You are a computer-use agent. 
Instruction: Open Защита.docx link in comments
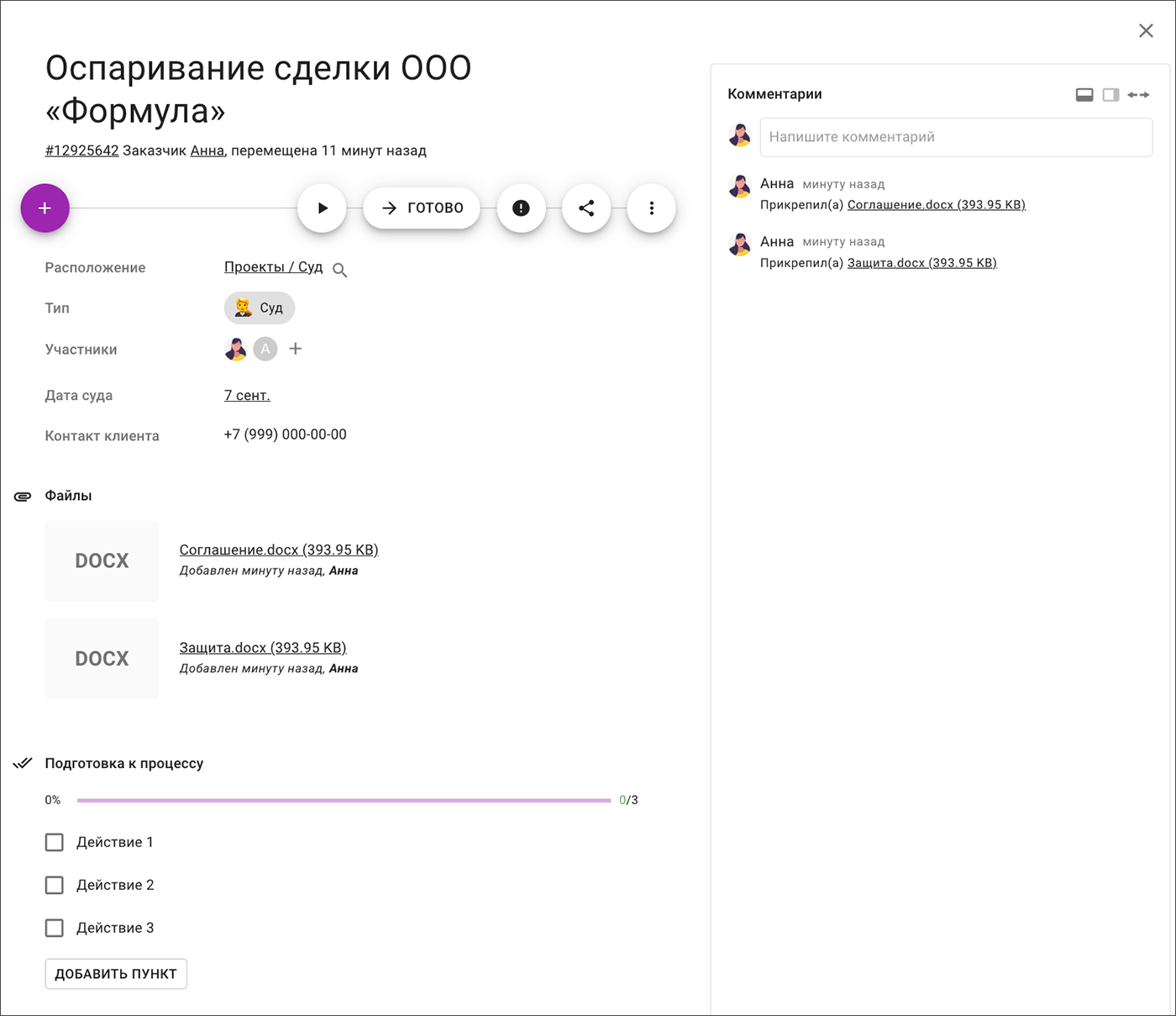point(922,263)
